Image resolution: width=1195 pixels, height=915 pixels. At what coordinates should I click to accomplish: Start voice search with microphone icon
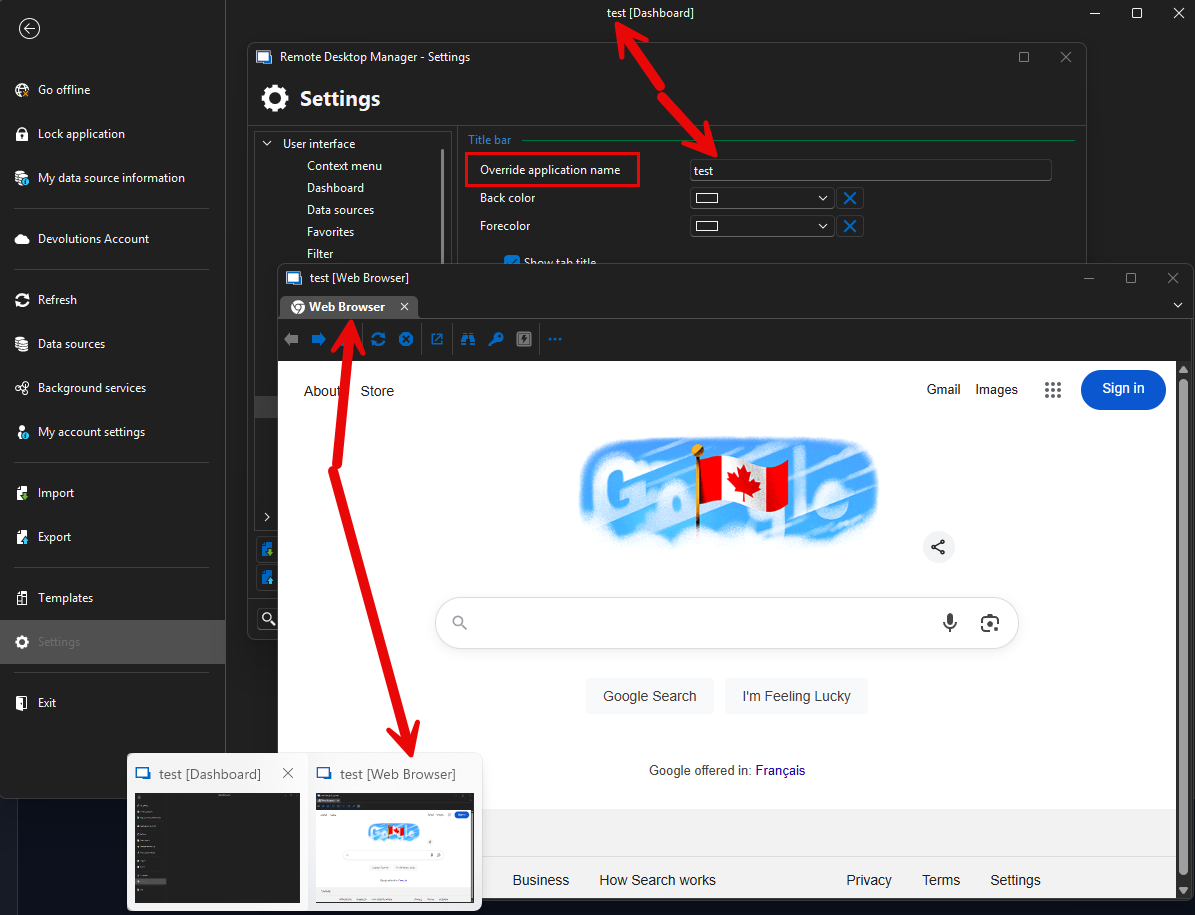click(x=950, y=623)
